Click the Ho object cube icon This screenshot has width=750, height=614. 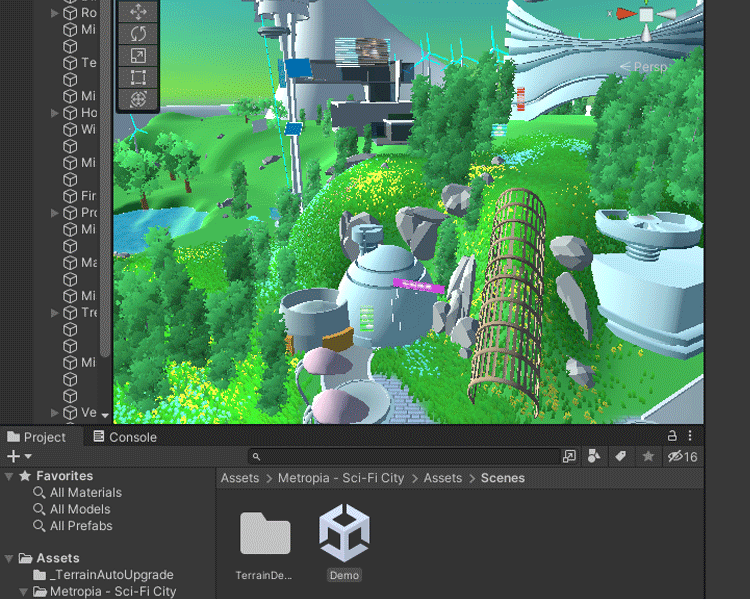pos(70,113)
